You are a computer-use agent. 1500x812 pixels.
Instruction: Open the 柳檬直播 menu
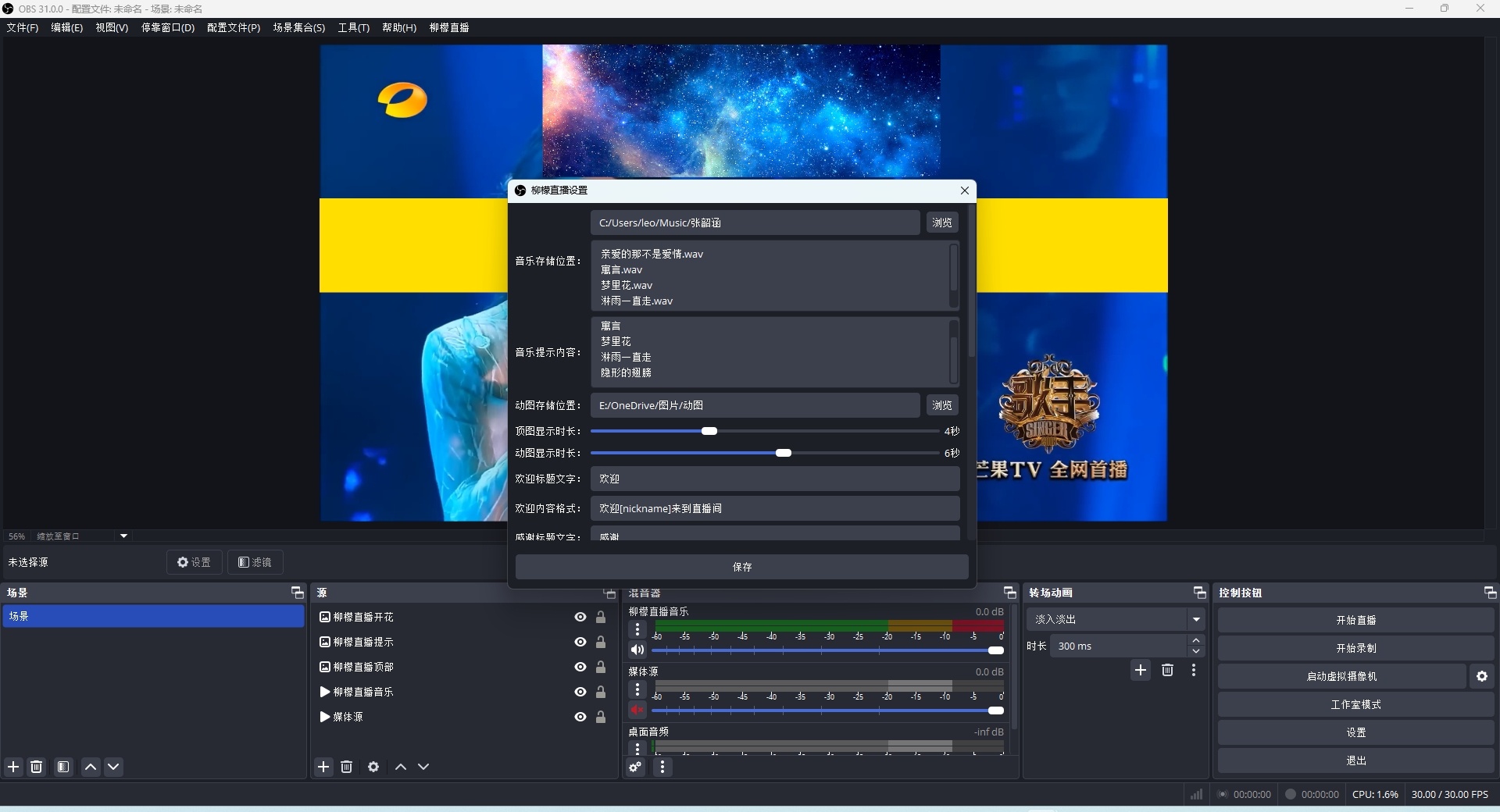[449, 27]
